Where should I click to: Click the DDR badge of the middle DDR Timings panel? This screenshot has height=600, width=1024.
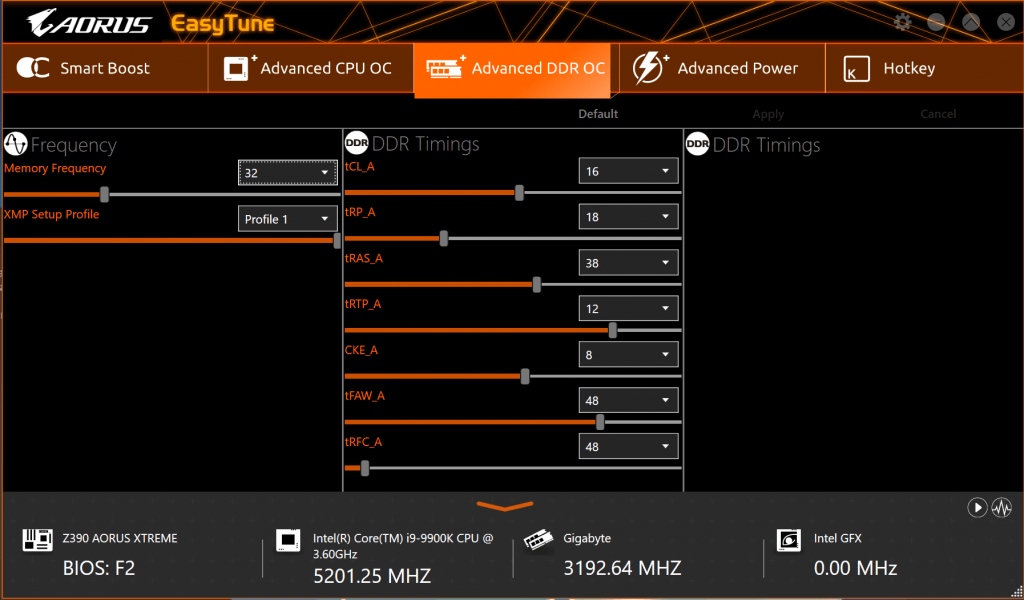pyautogui.click(x=357, y=143)
